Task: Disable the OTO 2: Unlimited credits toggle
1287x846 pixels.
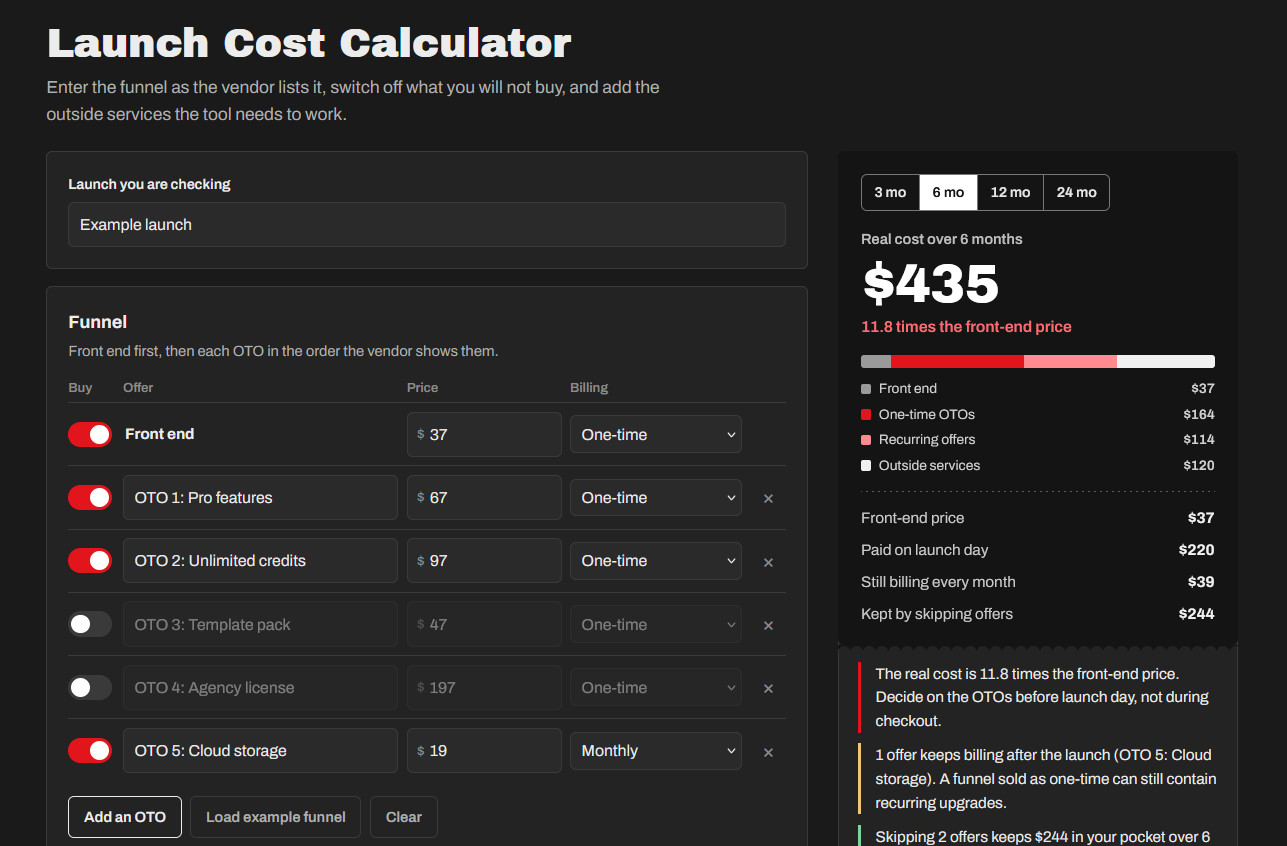Action: pyautogui.click(x=90, y=561)
